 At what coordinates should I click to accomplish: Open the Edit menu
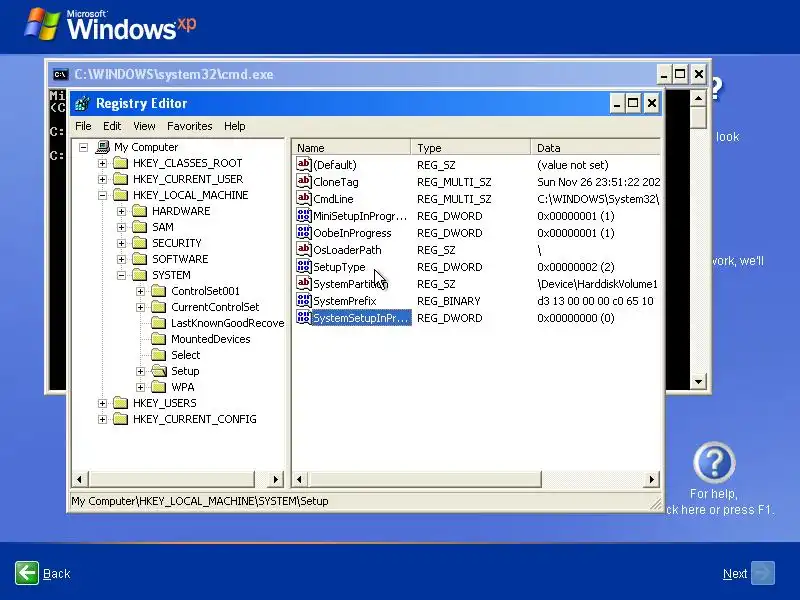coord(112,126)
